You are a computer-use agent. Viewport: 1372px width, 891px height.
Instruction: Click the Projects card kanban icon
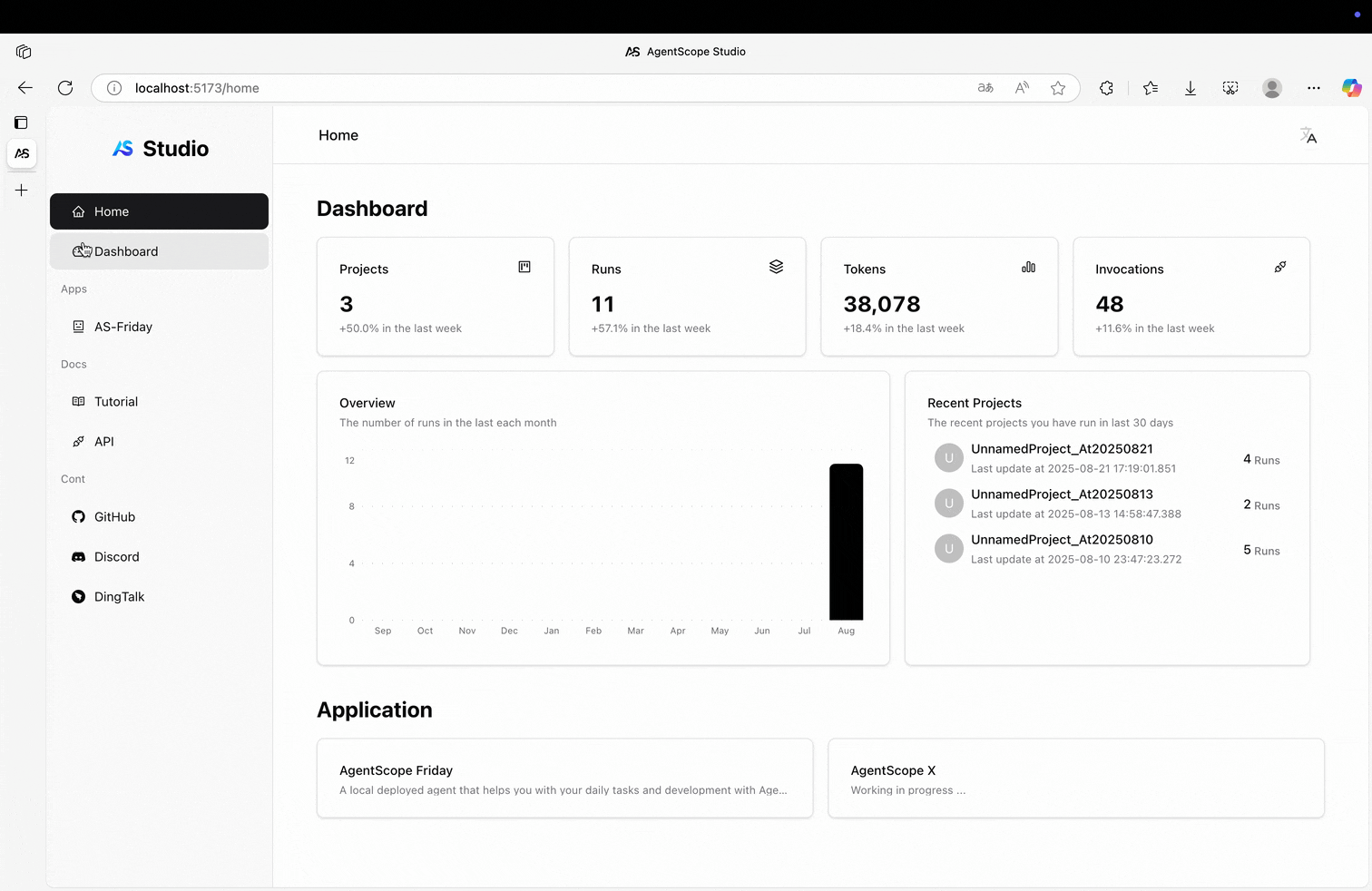(x=524, y=267)
